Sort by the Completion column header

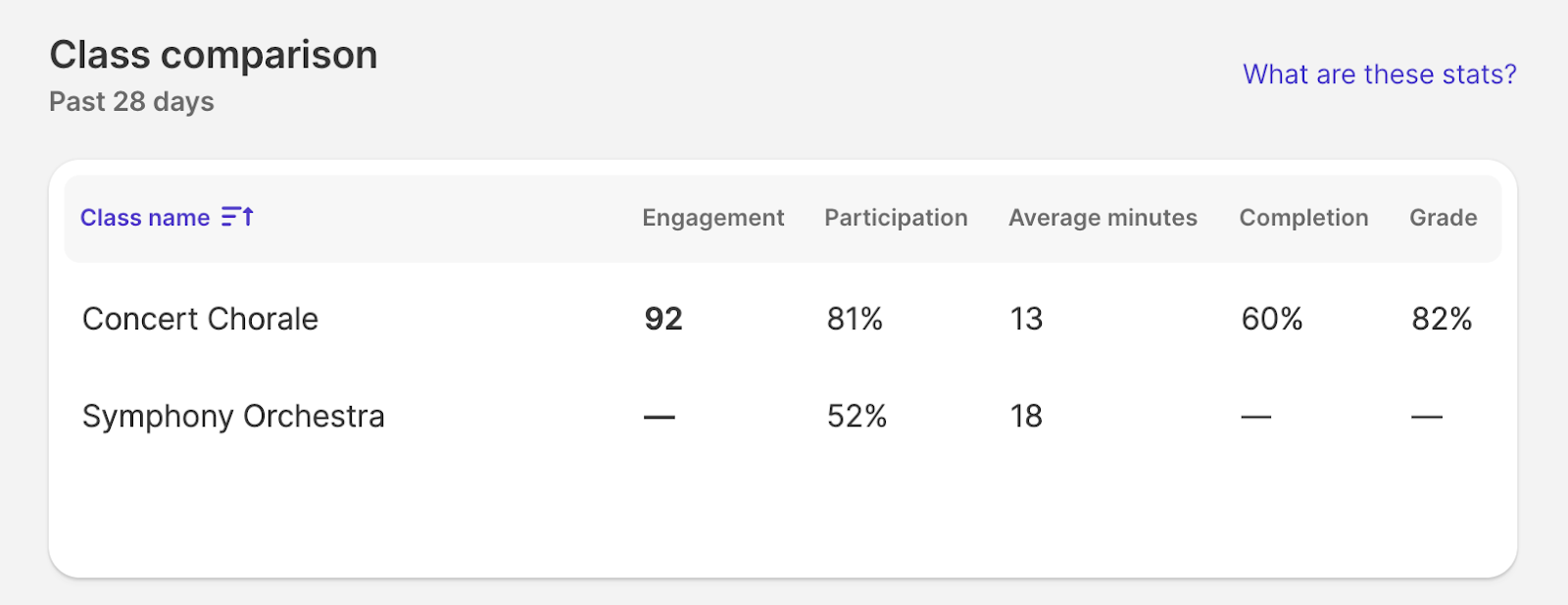coord(1303,218)
